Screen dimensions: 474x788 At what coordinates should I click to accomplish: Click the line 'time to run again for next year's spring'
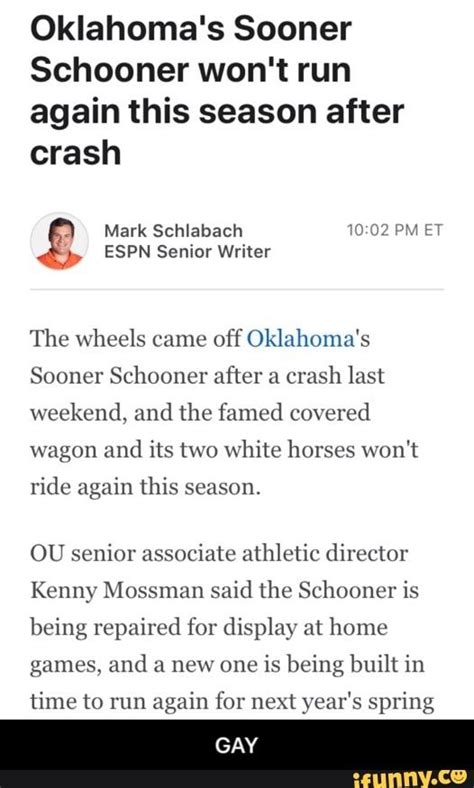pyautogui.click(x=232, y=702)
